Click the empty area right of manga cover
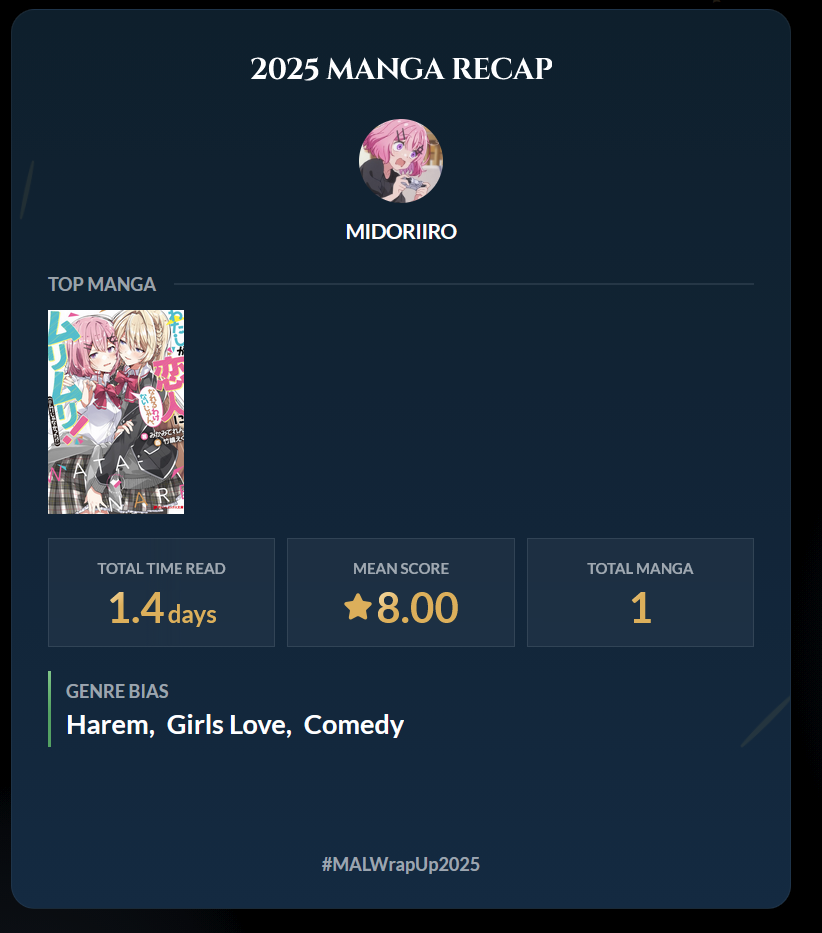The image size is (822, 933). click(469, 412)
